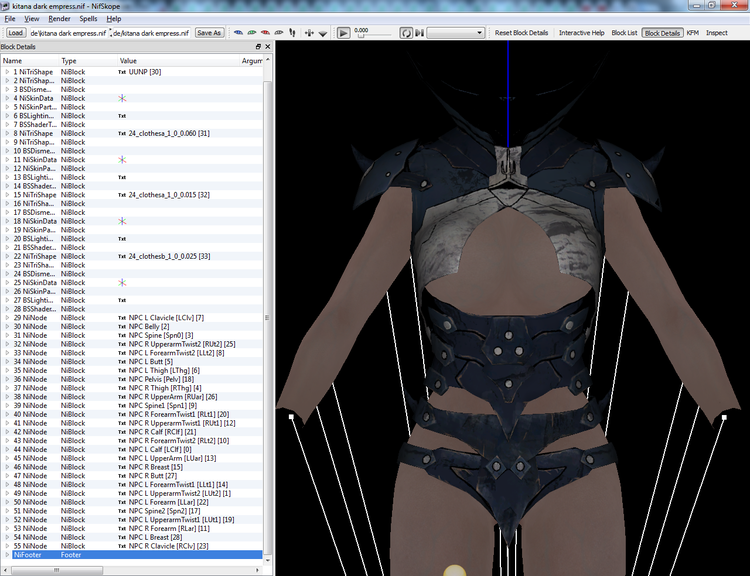Click the Load button
Image resolution: width=750 pixels, height=576 pixels.
(x=15, y=33)
